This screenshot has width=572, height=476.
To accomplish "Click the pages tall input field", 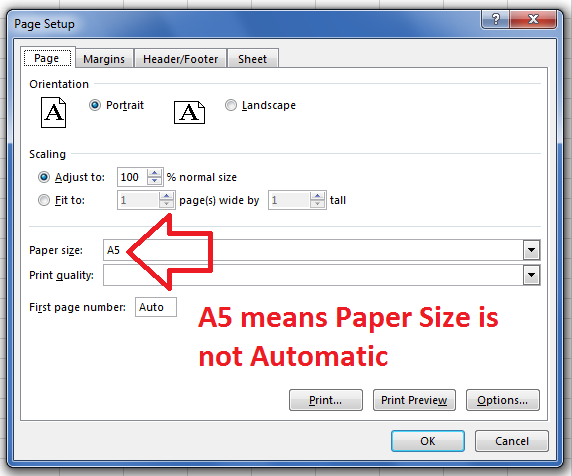I will [x=290, y=200].
